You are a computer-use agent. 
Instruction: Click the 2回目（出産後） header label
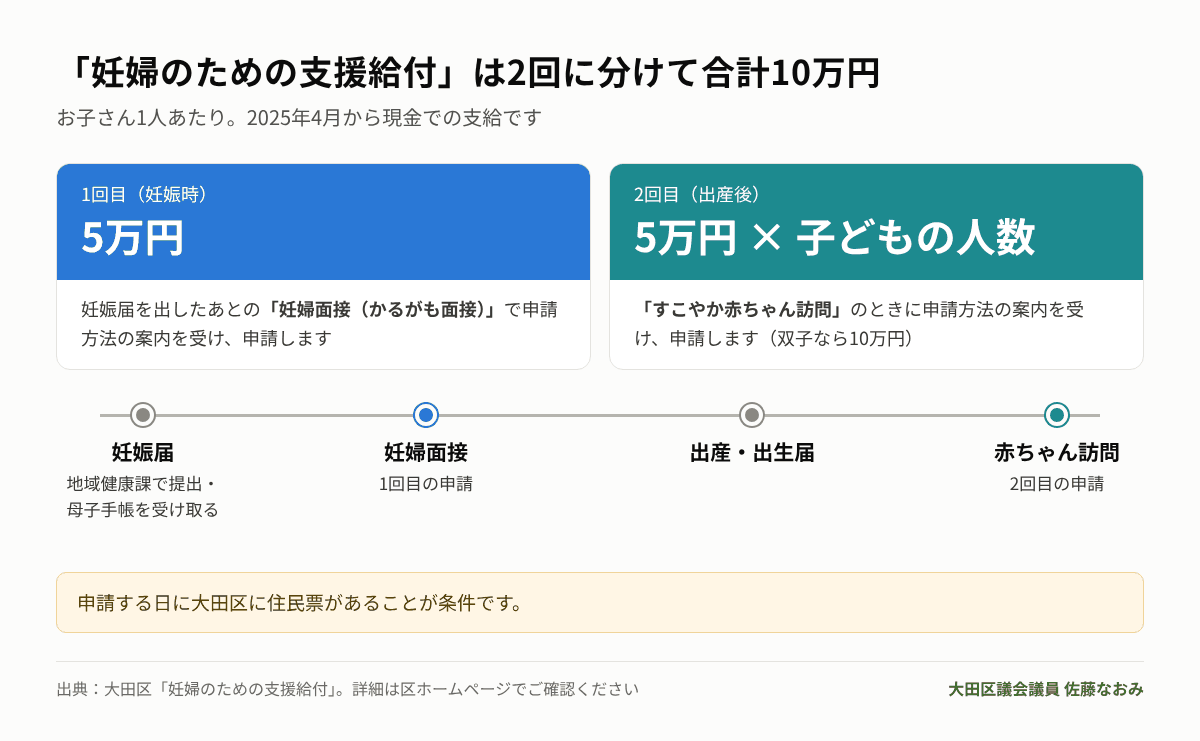[x=698, y=195]
